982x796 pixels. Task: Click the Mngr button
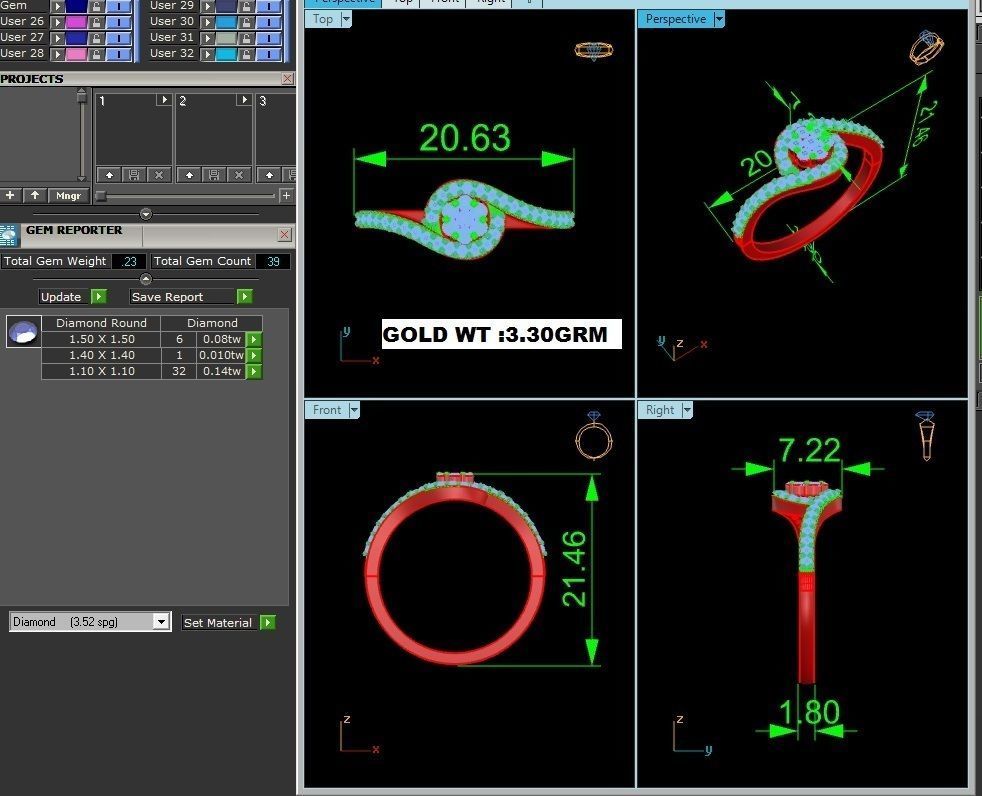[68, 195]
